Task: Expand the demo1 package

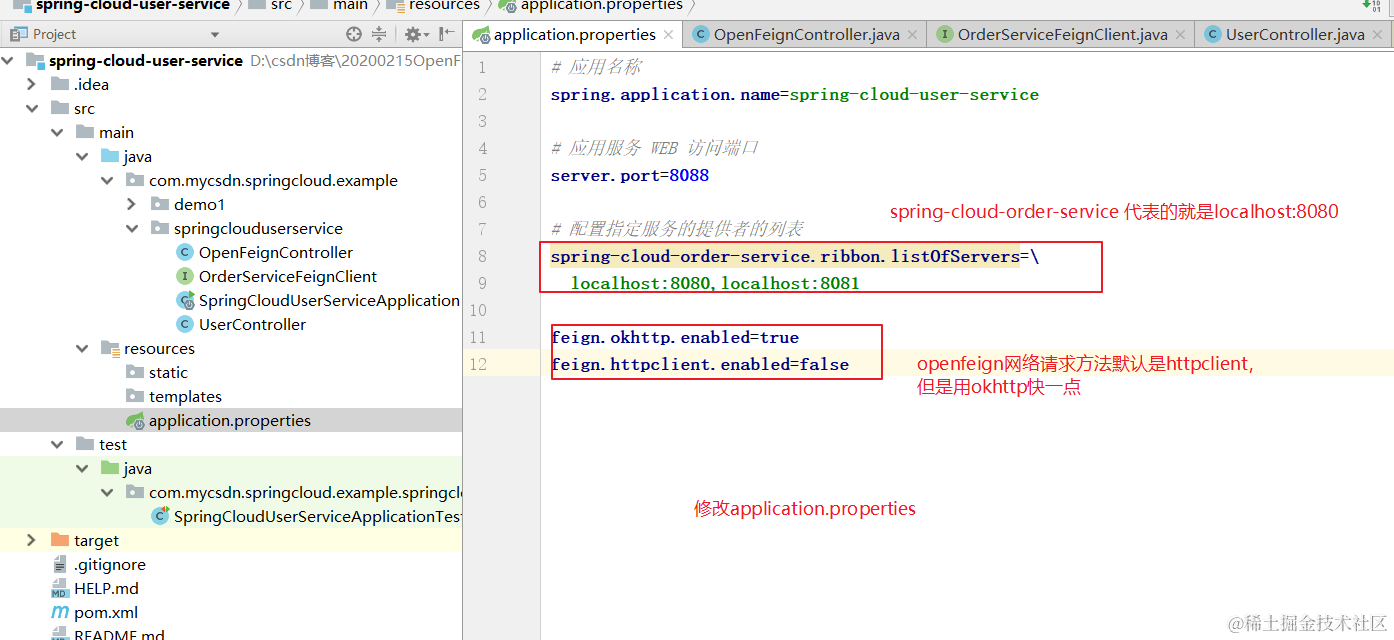Action: point(132,204)
